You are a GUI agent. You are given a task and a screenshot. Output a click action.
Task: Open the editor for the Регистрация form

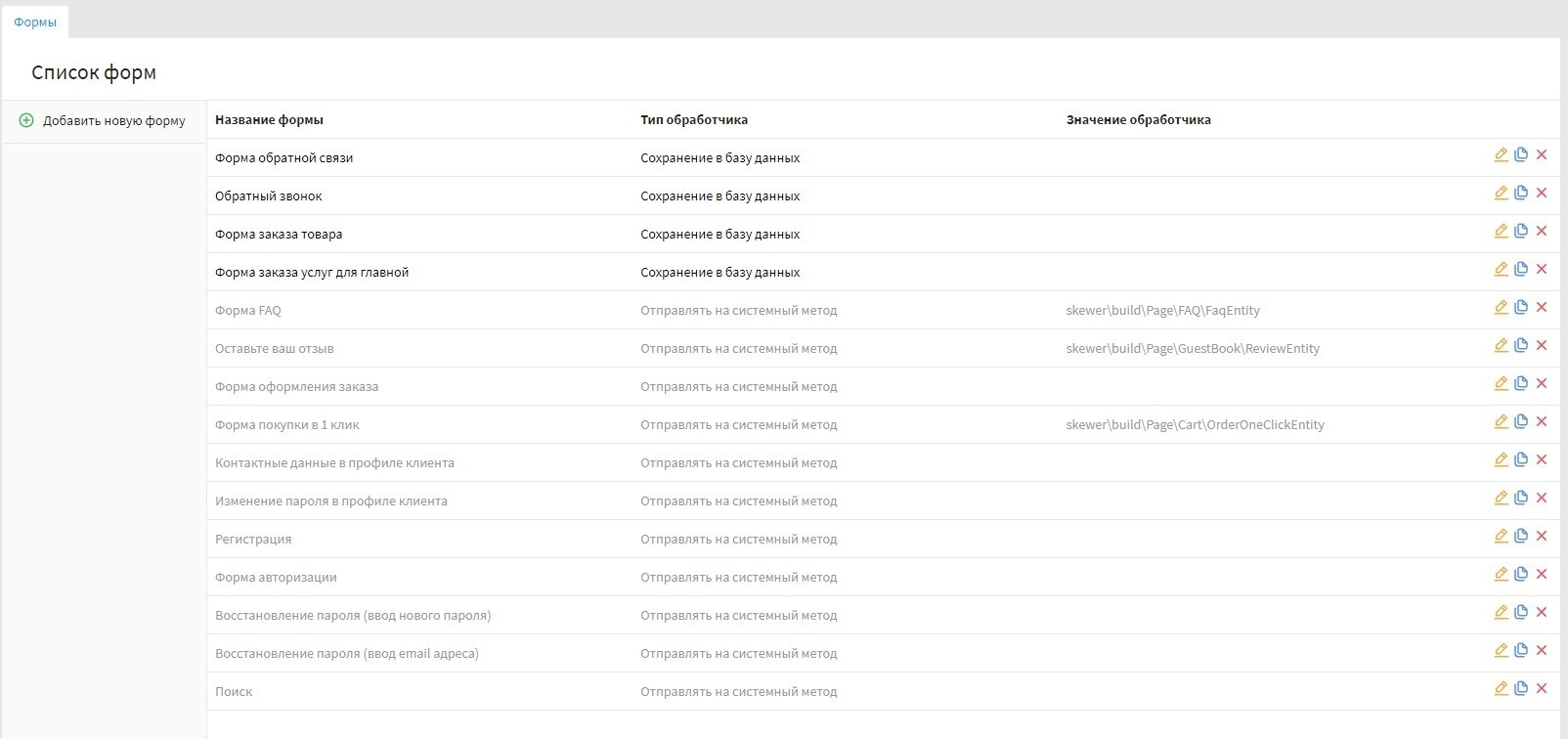tap(1501, 536)
